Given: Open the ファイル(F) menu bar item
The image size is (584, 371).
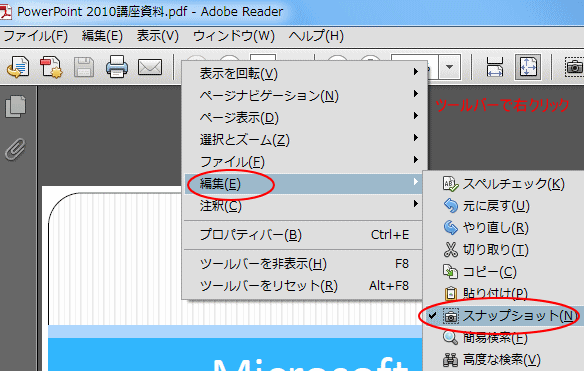Looking at the screenshot, I should 36,36.
